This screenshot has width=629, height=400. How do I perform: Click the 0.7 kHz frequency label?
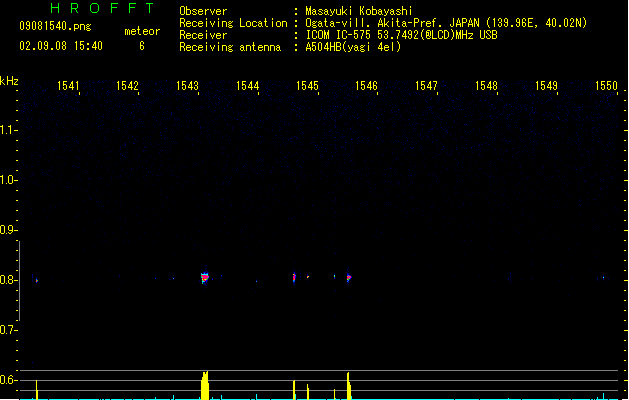8,330
